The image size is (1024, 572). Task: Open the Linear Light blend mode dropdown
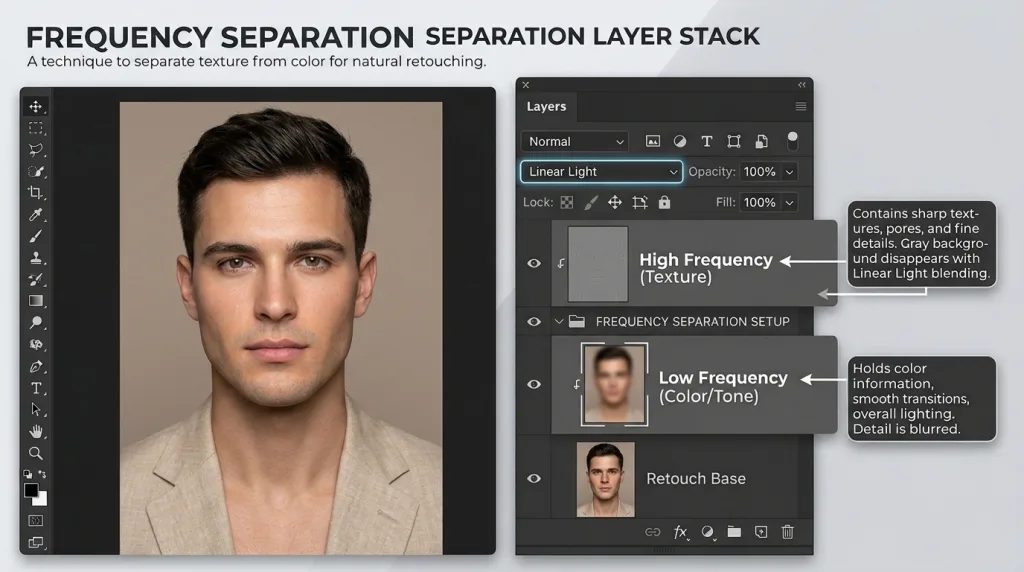(601, 172)
